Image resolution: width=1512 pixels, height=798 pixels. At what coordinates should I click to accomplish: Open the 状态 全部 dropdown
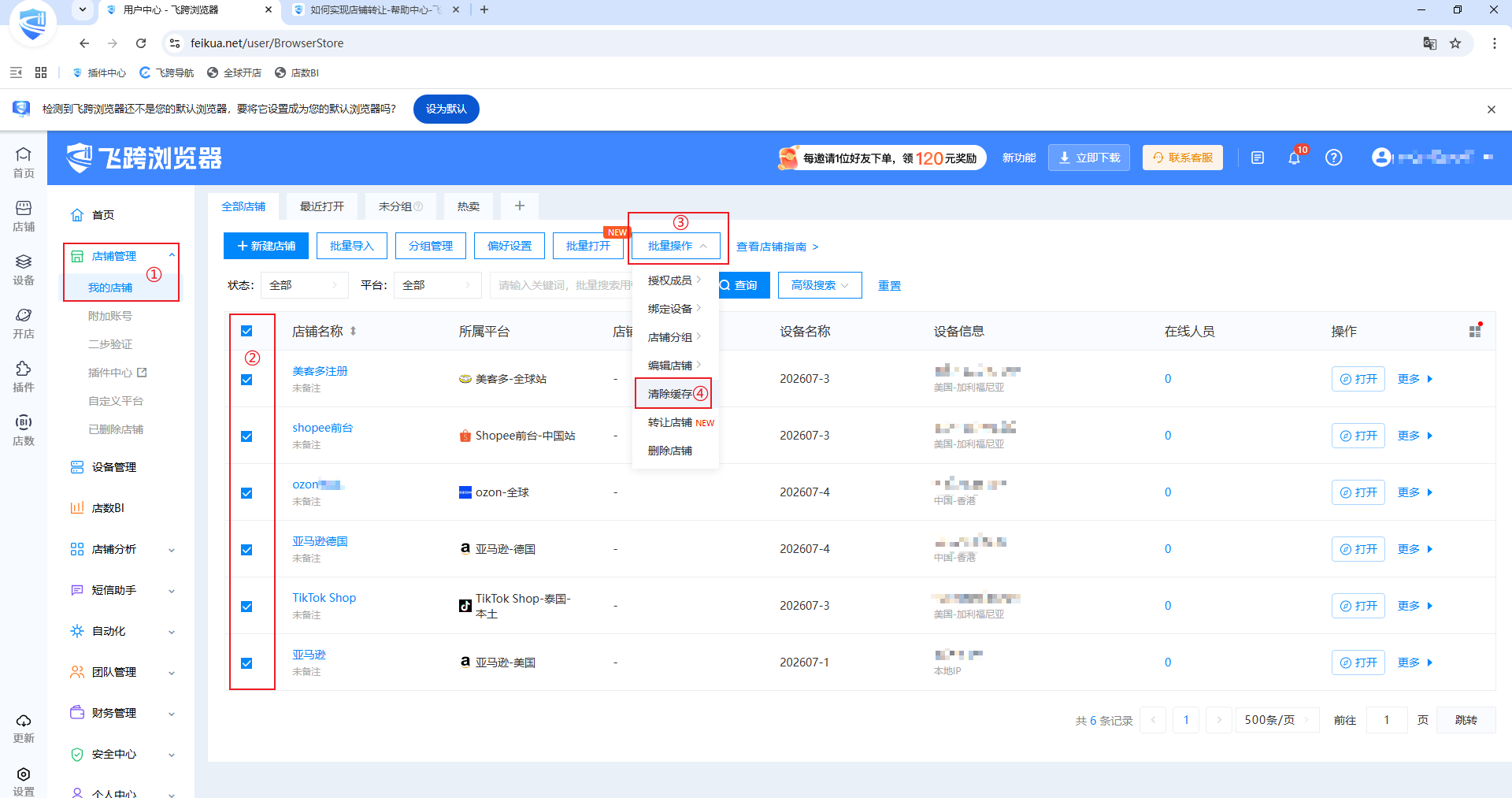pyautogui.click(x=305, y=285)
